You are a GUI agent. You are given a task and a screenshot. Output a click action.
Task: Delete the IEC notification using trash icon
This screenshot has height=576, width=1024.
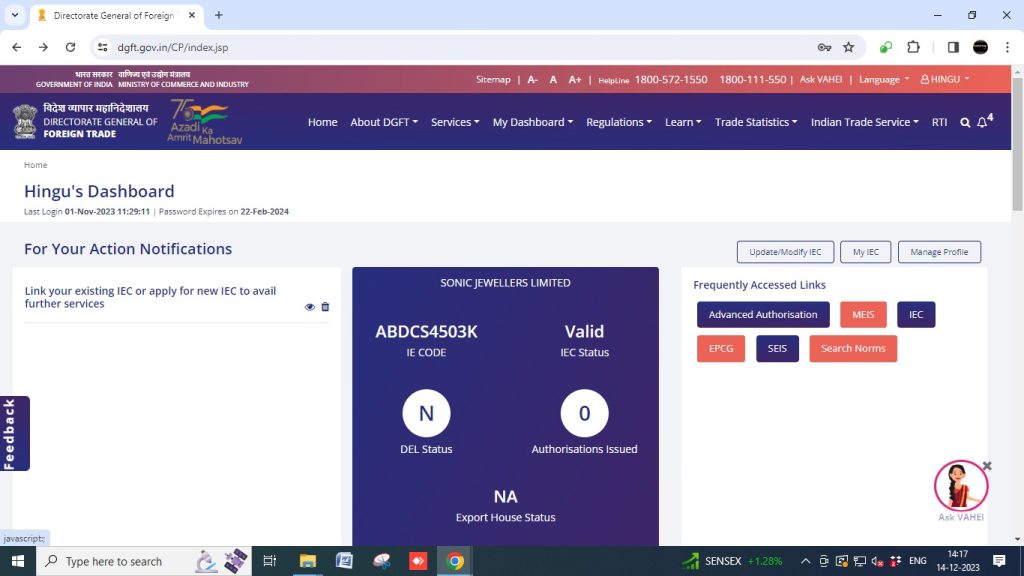tap(325, 307)
